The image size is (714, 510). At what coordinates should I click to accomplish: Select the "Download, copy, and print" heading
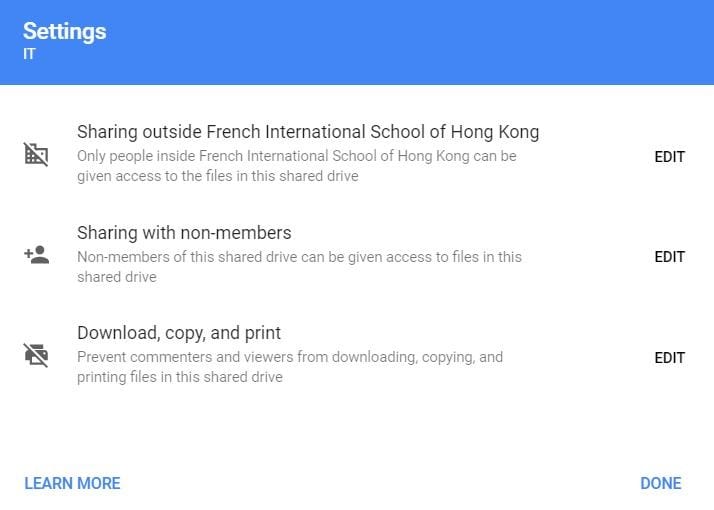pyautogui.click(x=179, y=333)
